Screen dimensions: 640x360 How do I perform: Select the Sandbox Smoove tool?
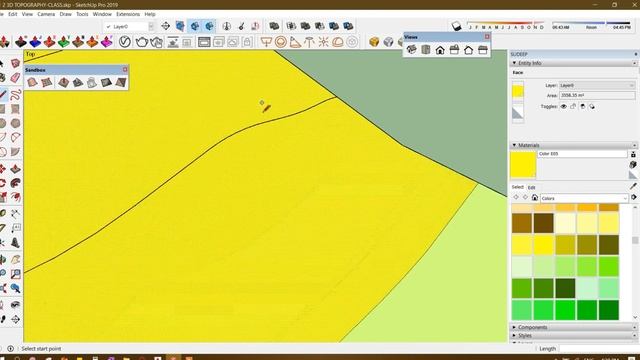click(63, 82)
